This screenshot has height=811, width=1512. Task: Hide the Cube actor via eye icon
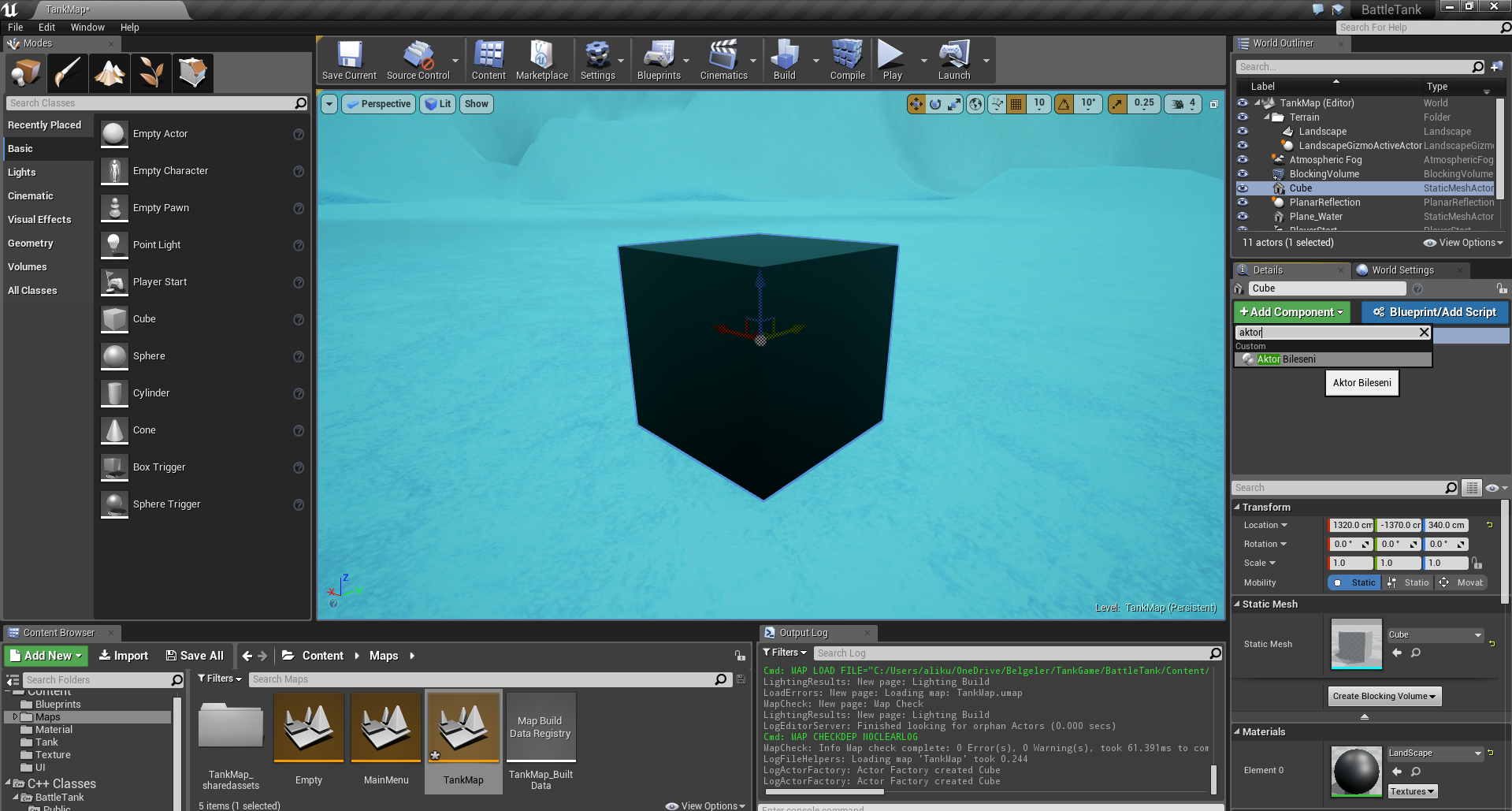coord(1243,188)
